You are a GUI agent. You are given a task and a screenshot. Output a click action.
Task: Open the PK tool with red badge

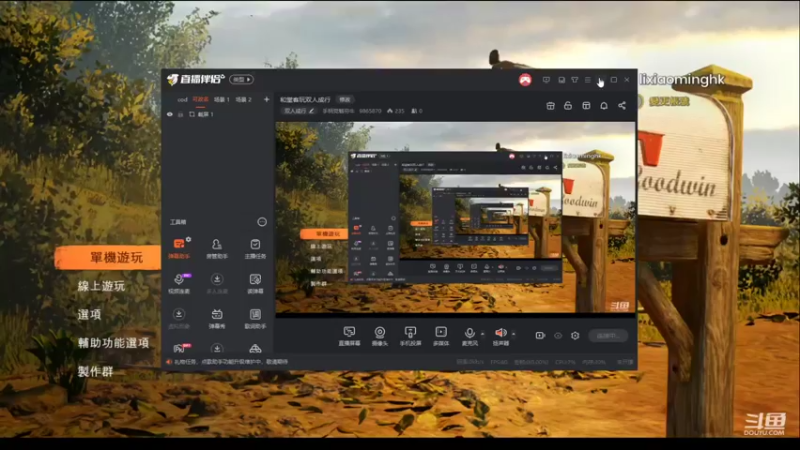179,348
